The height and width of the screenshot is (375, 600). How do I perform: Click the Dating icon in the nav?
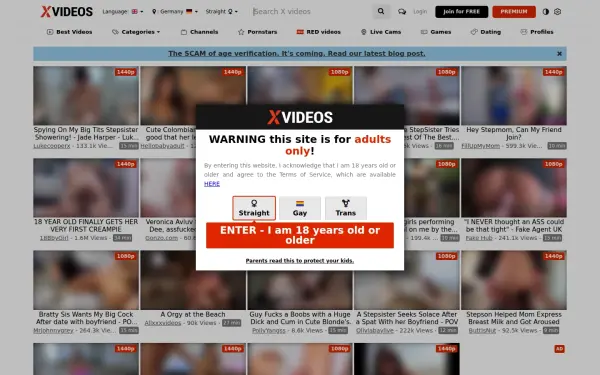click(474, 32)
